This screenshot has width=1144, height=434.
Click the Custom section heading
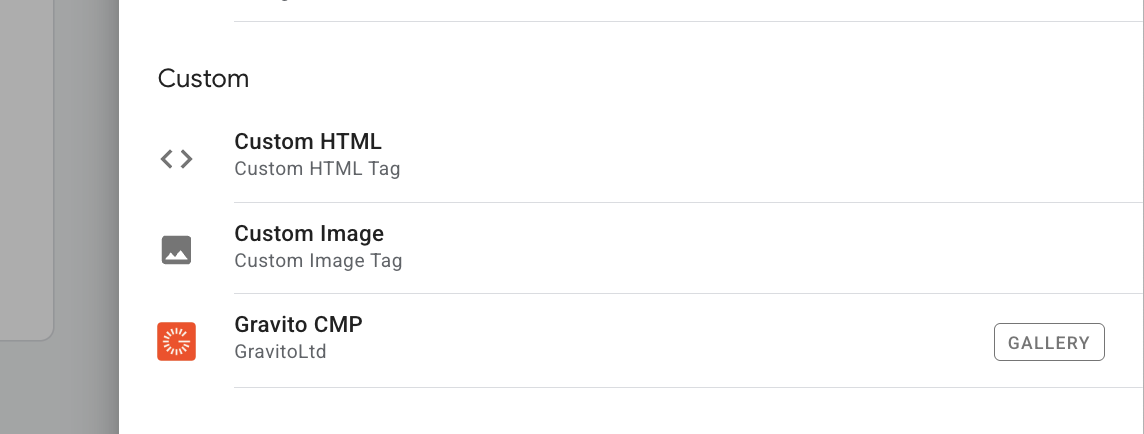click(x=204, y=79)
